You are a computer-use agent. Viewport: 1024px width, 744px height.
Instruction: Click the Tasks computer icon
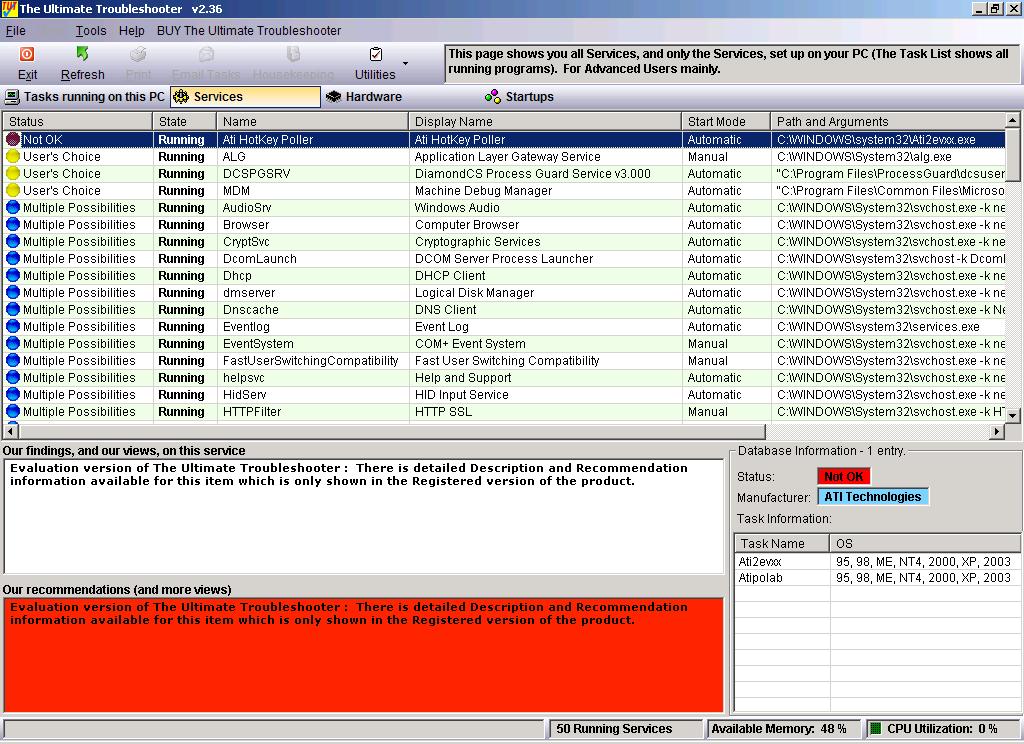(12, 97)
